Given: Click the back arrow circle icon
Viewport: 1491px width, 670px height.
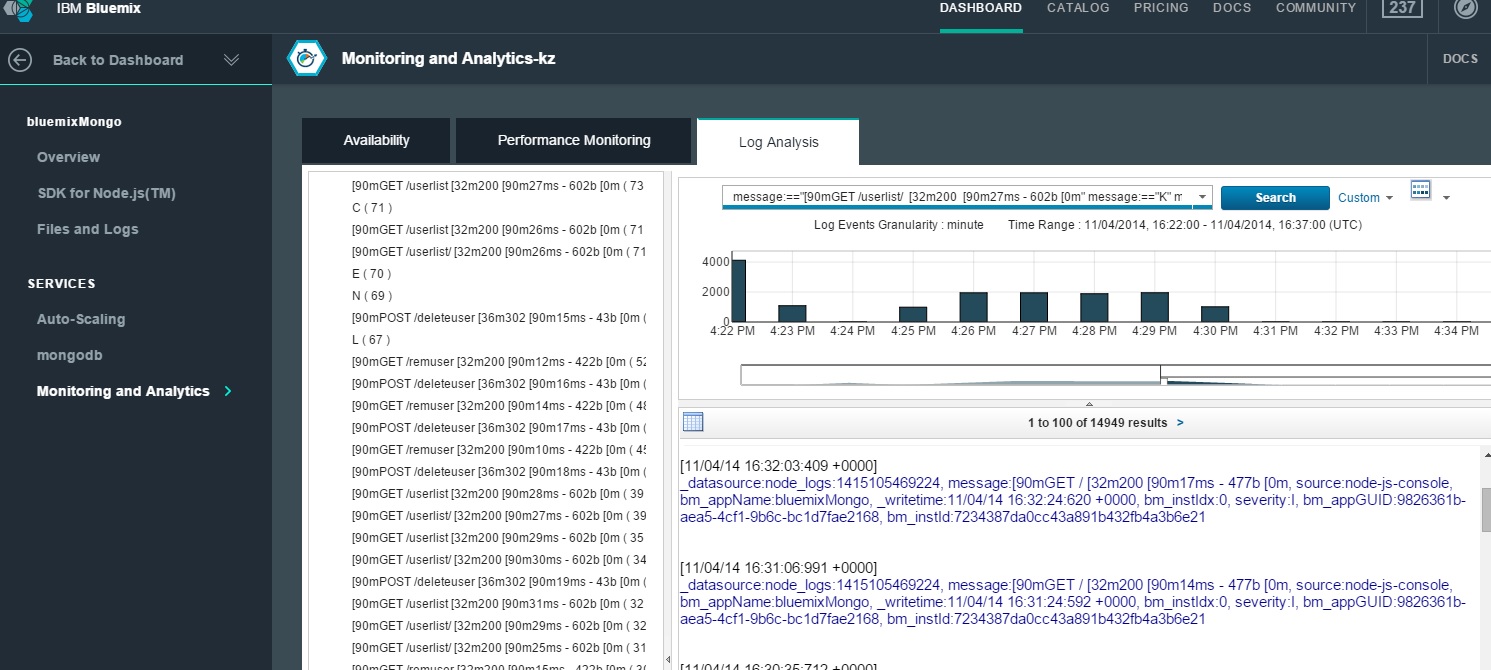Looking at the screenshot, I should point(20,60).
